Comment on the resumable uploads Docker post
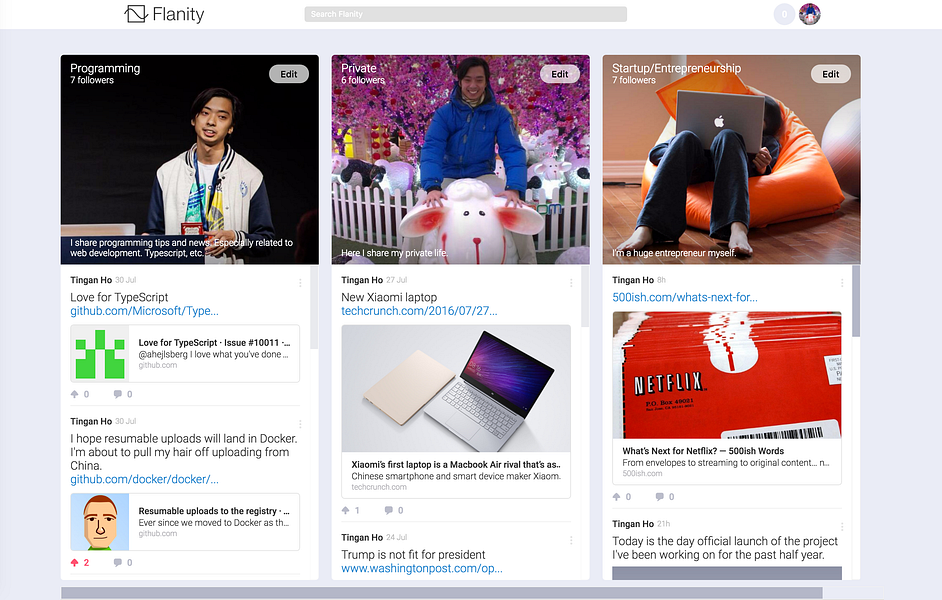 (x=123, y=562)
